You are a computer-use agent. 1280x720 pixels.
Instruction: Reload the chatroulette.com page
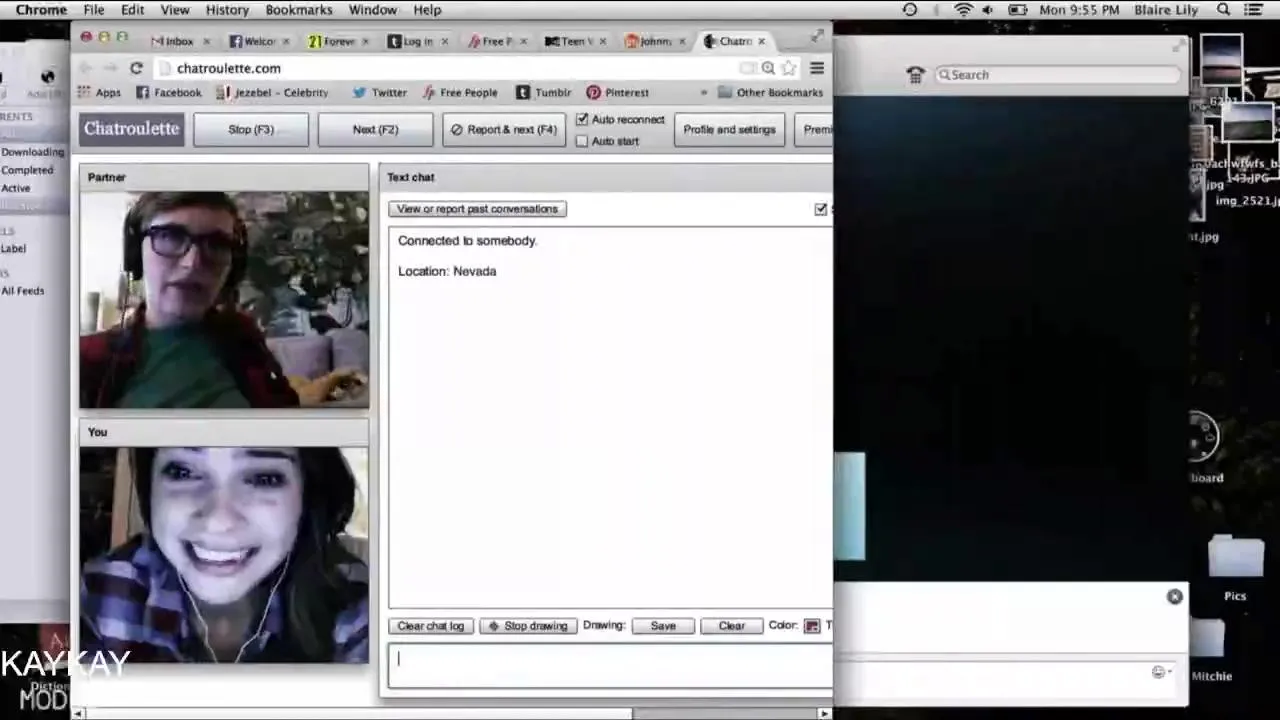click(x=136, y=68)
